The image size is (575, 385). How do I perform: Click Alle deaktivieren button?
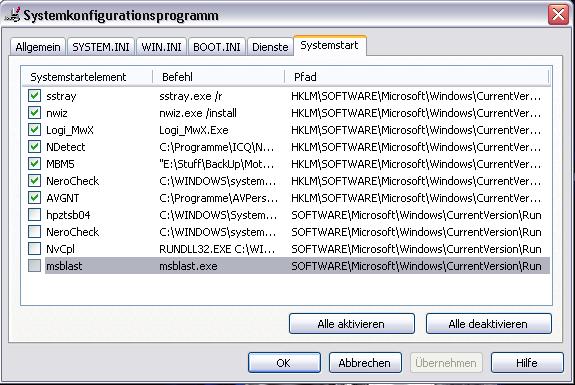coord(488,324)
